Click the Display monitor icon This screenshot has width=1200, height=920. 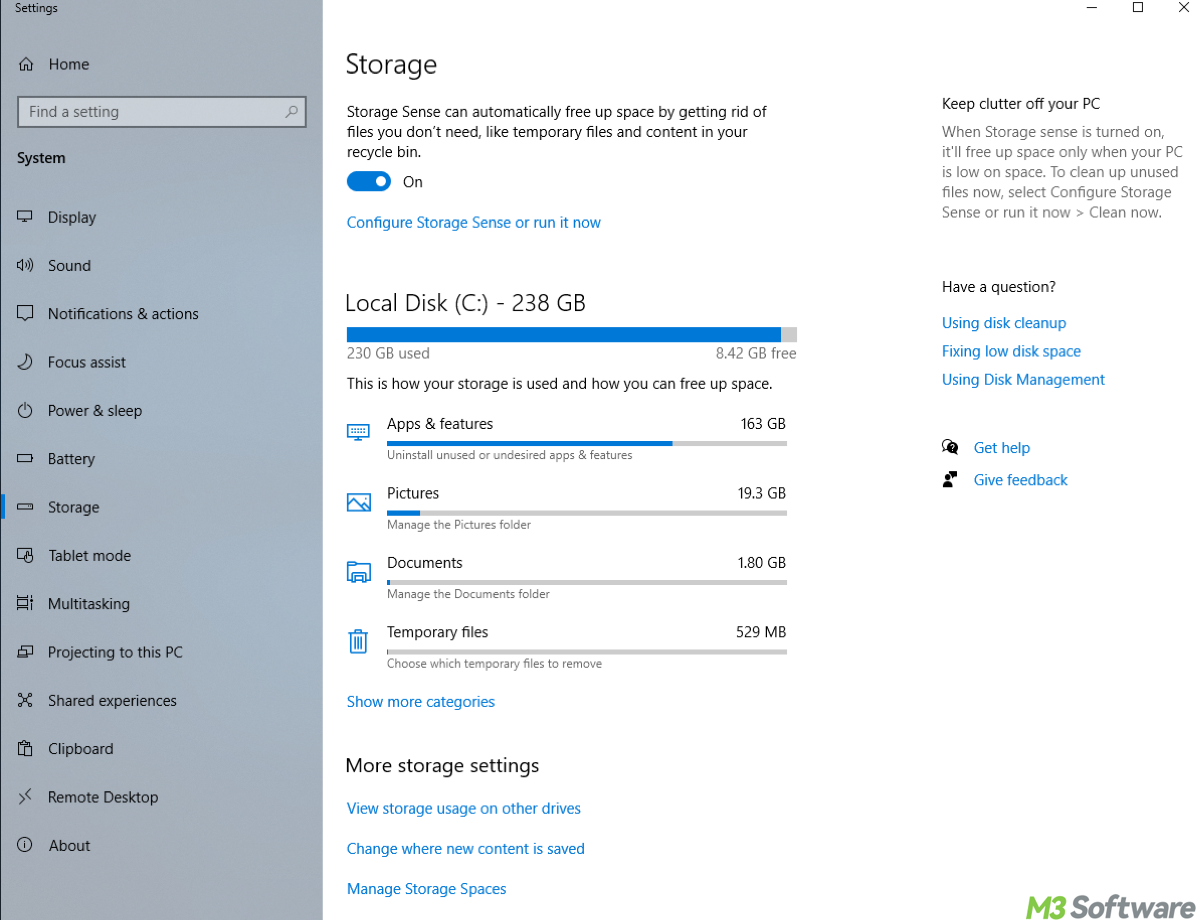(26, 217)
